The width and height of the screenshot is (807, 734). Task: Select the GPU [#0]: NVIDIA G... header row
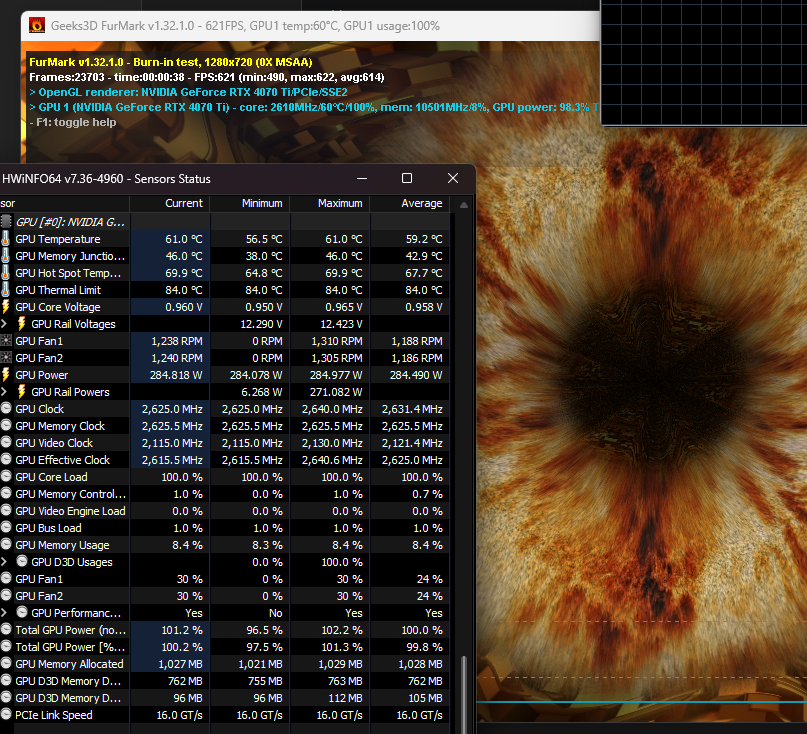pyautogui.click(x=225, y=222)
